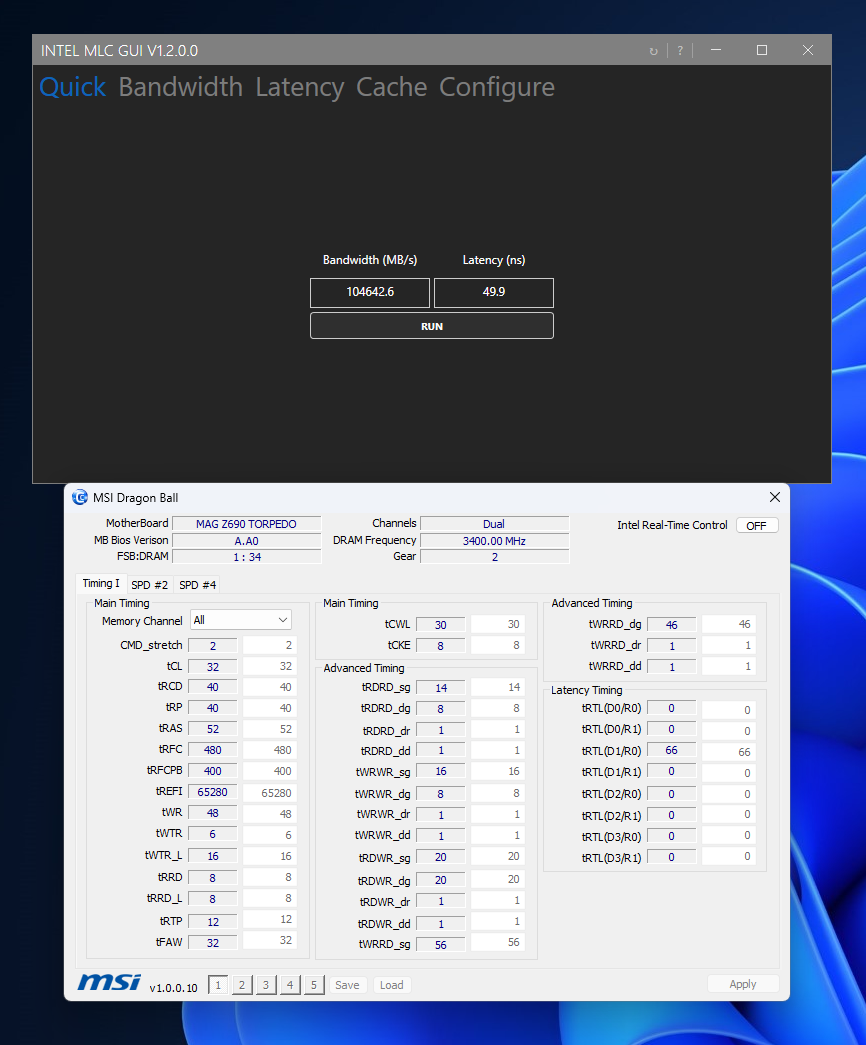Image resolution: width=866 pixels, height=1045 pixels.
Task: Maximize the Intel MLC GUI window
Action: (x=762, y=50)
